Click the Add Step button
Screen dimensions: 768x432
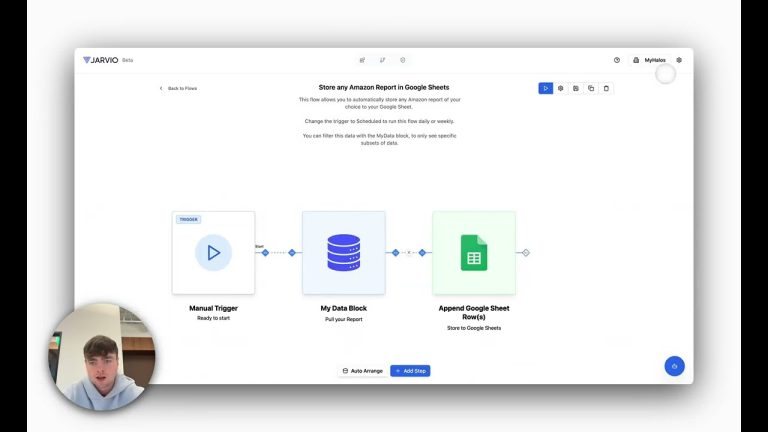click(410, 371)
